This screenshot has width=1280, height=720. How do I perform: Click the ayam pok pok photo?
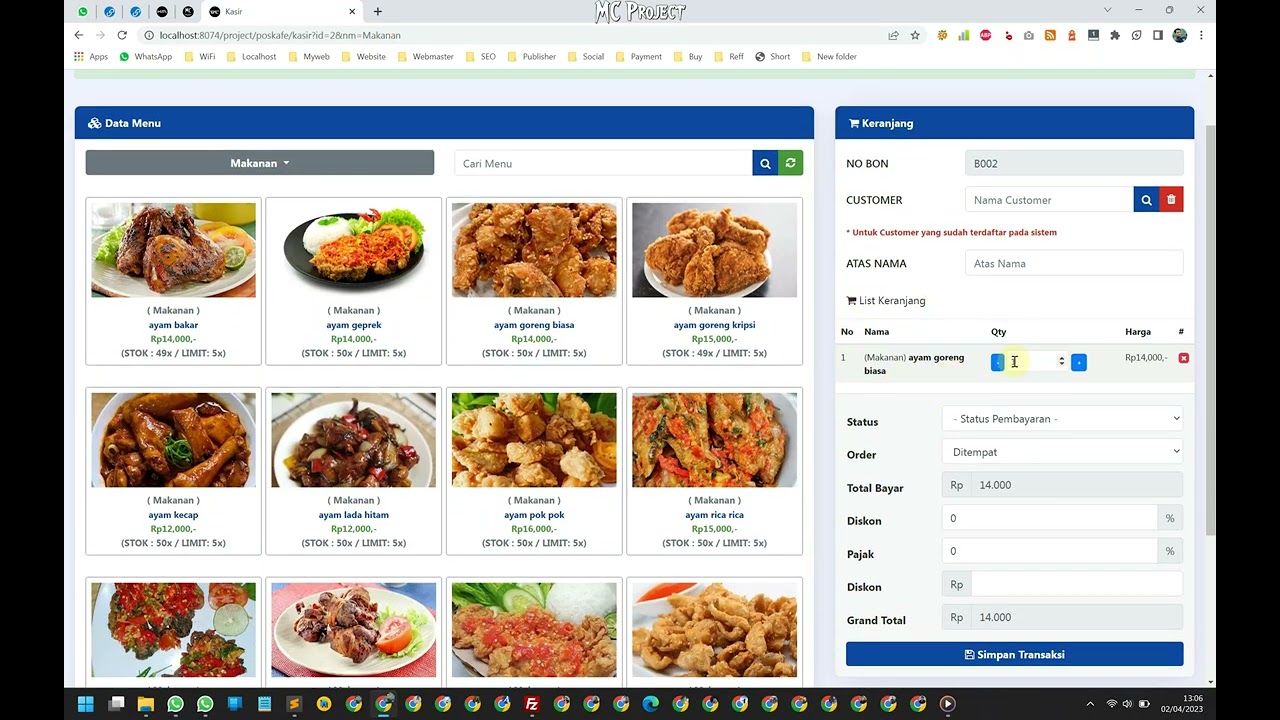point(534,440)
